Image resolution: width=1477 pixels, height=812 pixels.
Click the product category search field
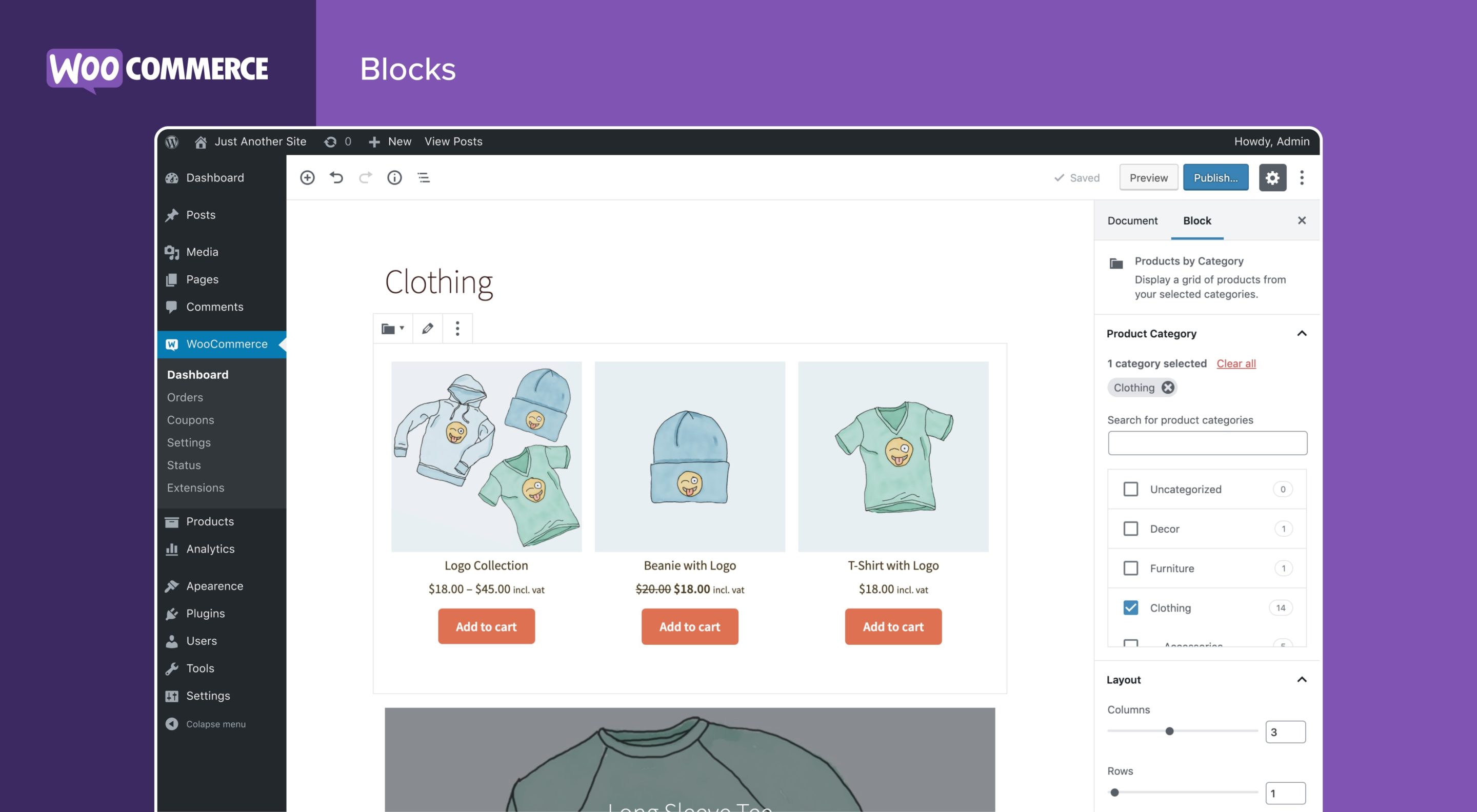tap(1207, 443)
